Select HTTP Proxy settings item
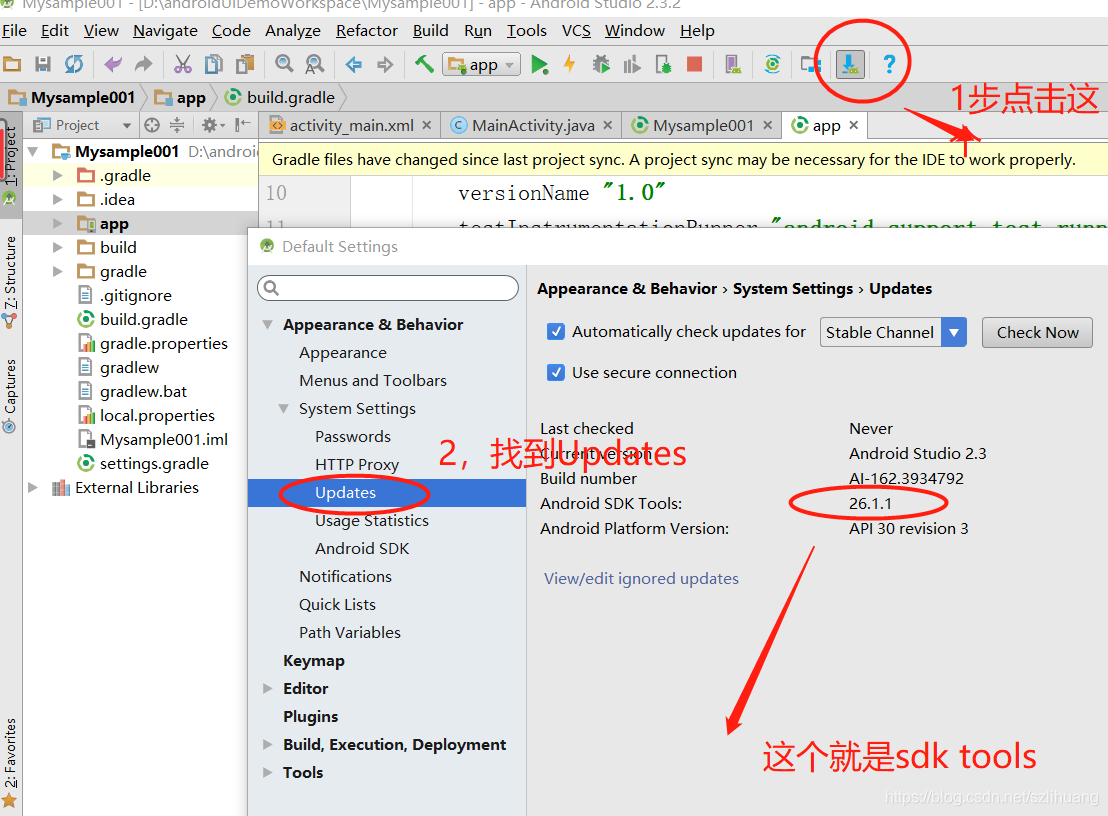The width and height of the screenshot is (1108, 816). [x=357, y=464]
